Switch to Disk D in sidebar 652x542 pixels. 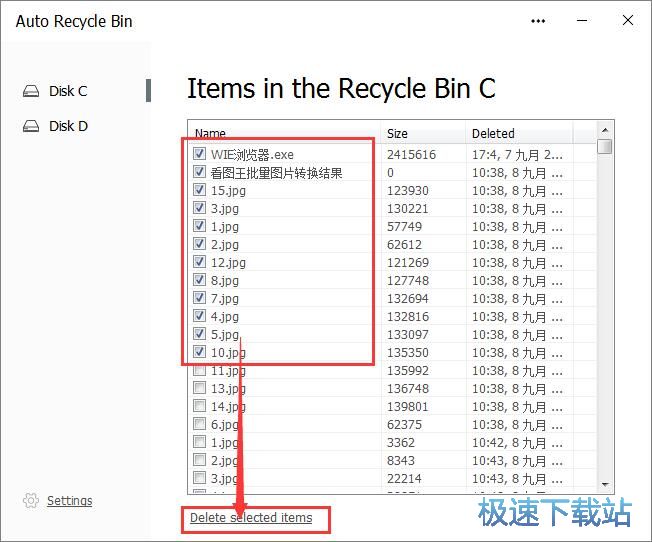68,126
